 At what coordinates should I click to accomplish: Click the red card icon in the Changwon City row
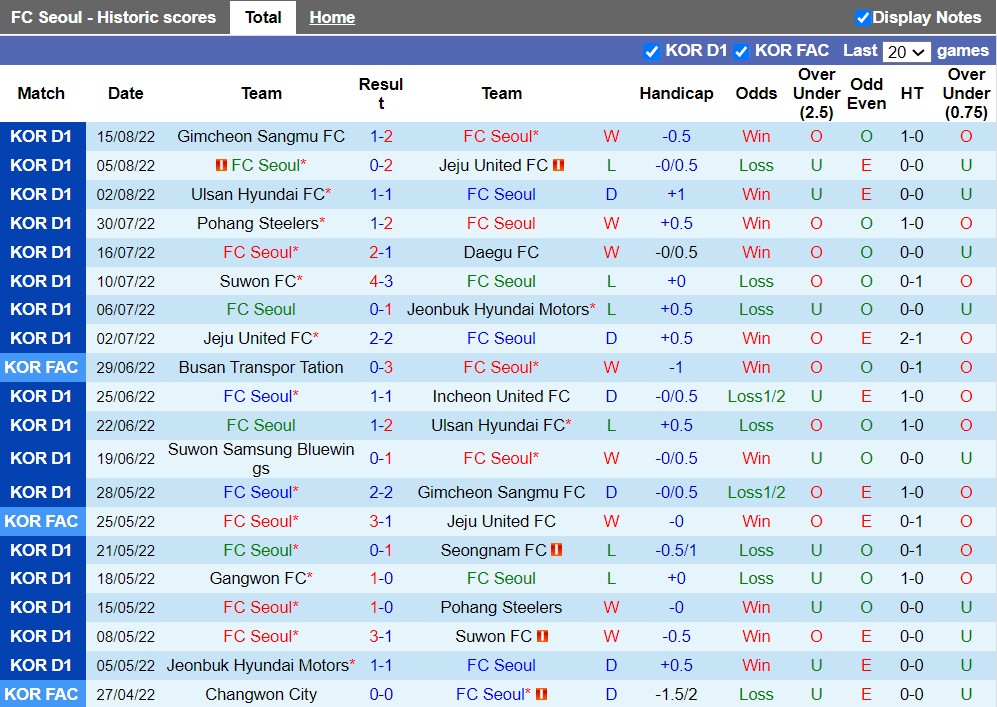[x=541, y=694]
